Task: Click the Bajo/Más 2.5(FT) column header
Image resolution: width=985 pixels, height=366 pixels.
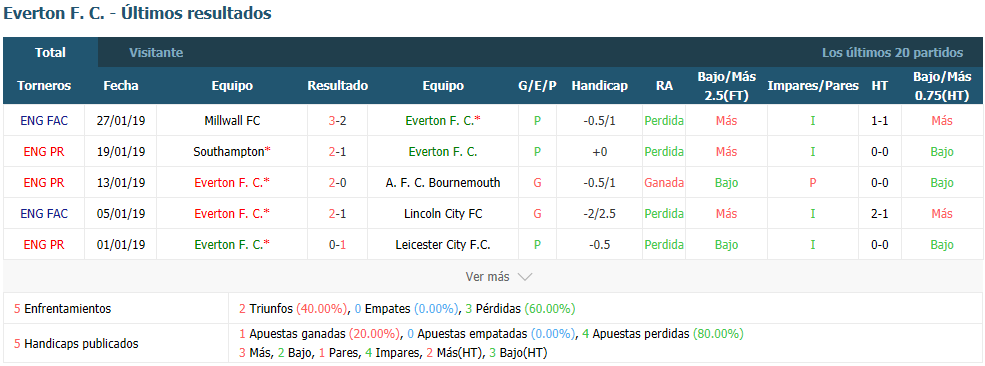Action: point(726,86)
